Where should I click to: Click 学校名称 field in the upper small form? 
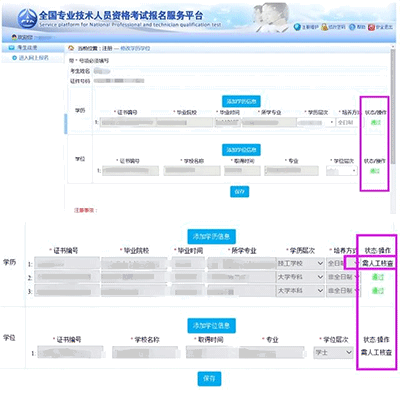[x=192, y=171]
